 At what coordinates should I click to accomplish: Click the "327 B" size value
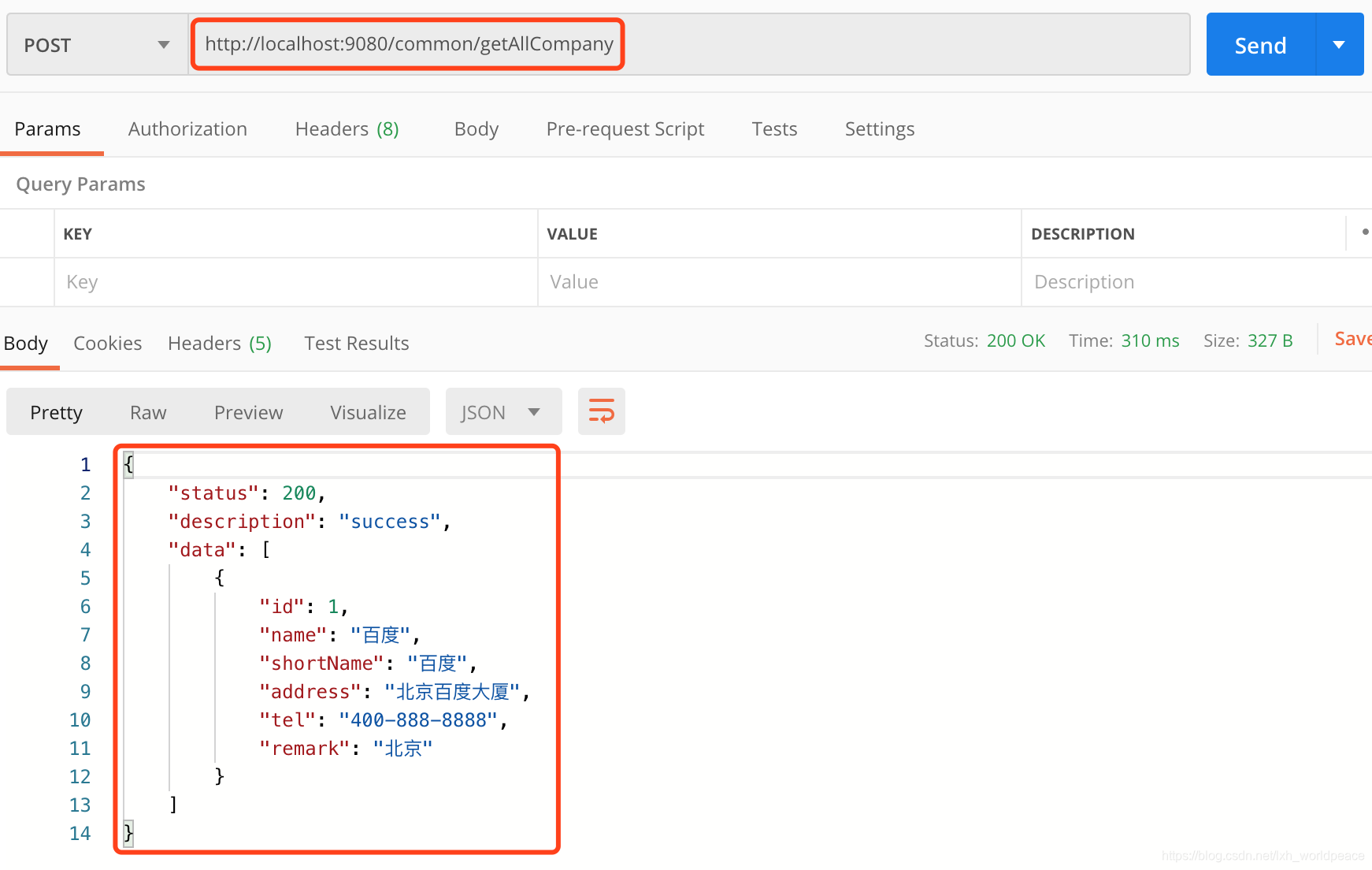click(x=1270, y=340)
